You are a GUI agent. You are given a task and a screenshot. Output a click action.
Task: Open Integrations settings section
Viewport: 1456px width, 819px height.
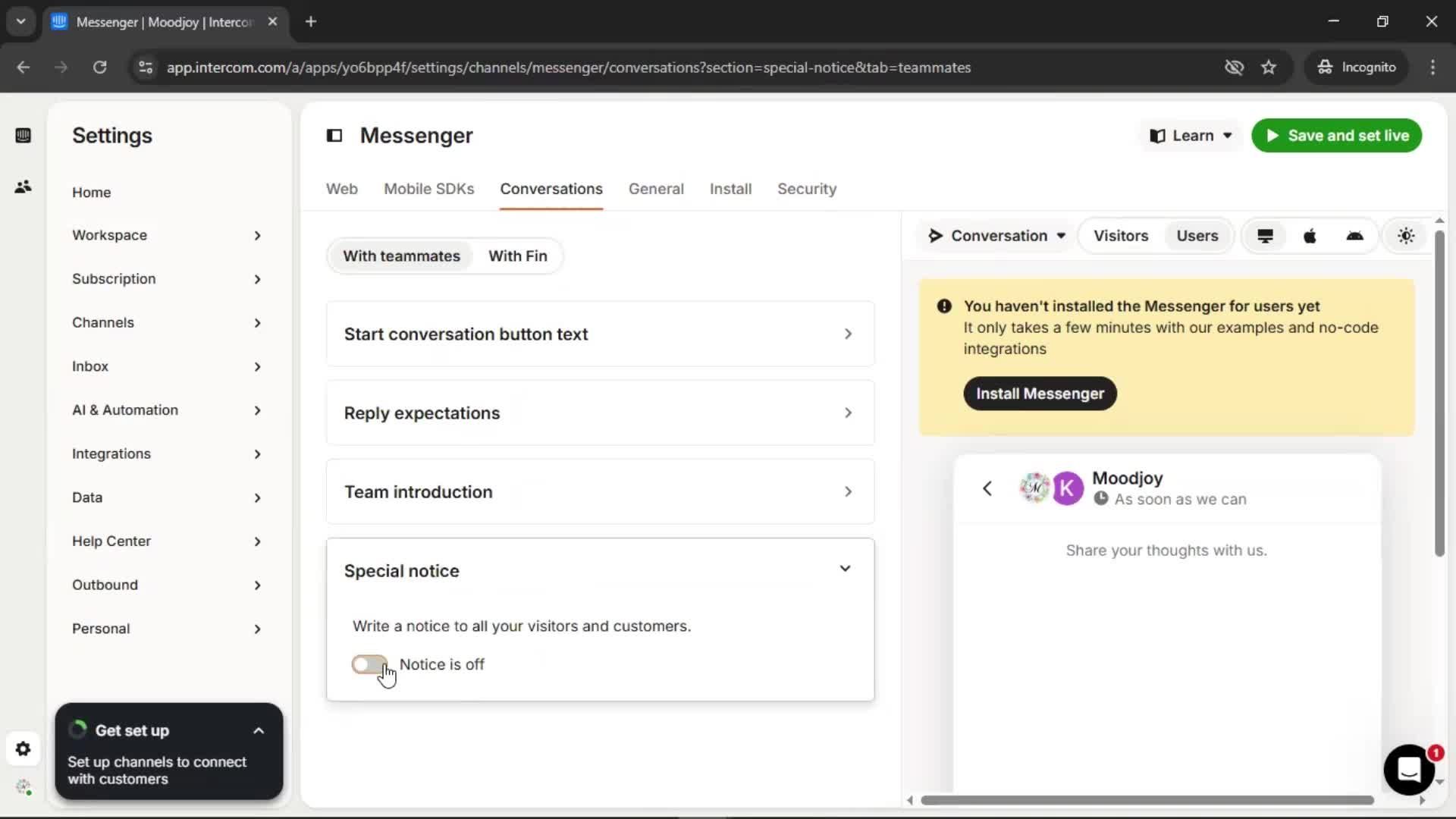167,454
